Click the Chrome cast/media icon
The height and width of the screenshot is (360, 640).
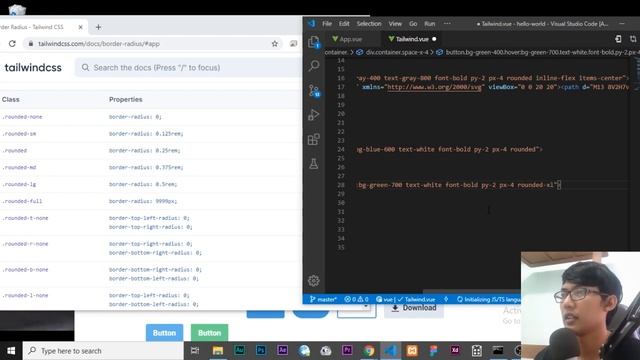tap(293, 44)
